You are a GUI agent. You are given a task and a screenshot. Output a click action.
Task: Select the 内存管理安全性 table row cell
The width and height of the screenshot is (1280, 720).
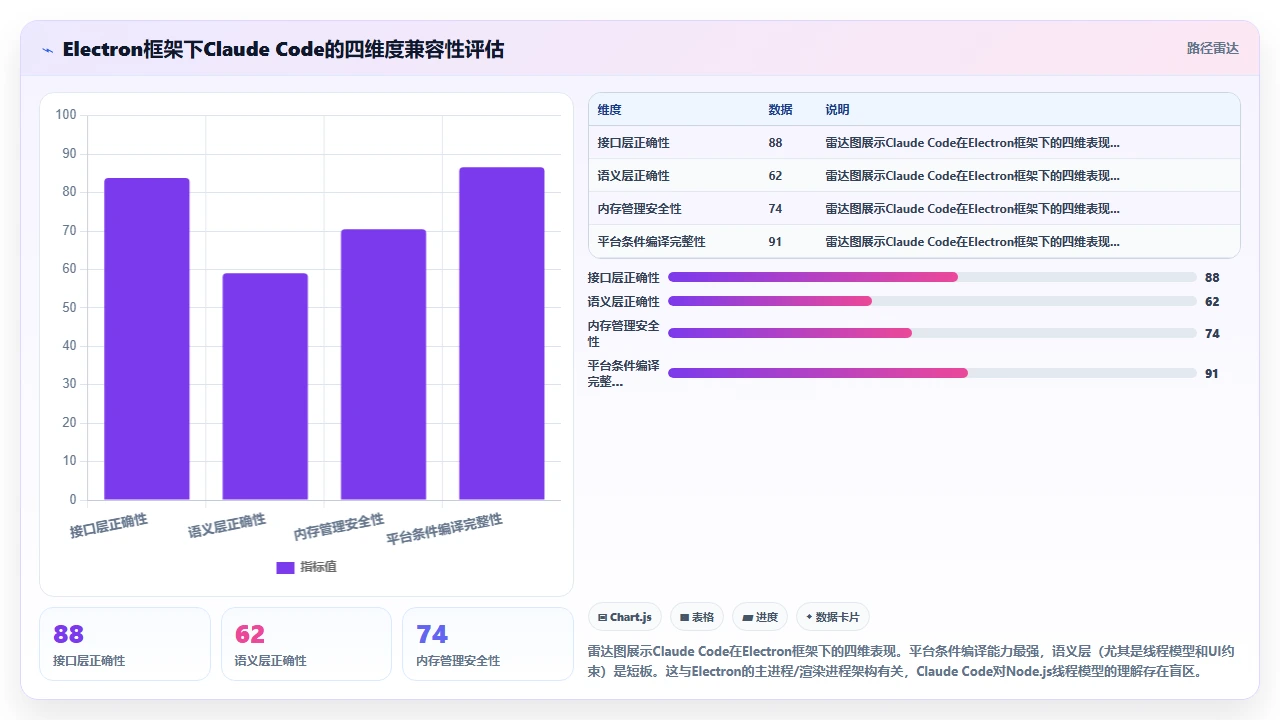tap(639, 209)
